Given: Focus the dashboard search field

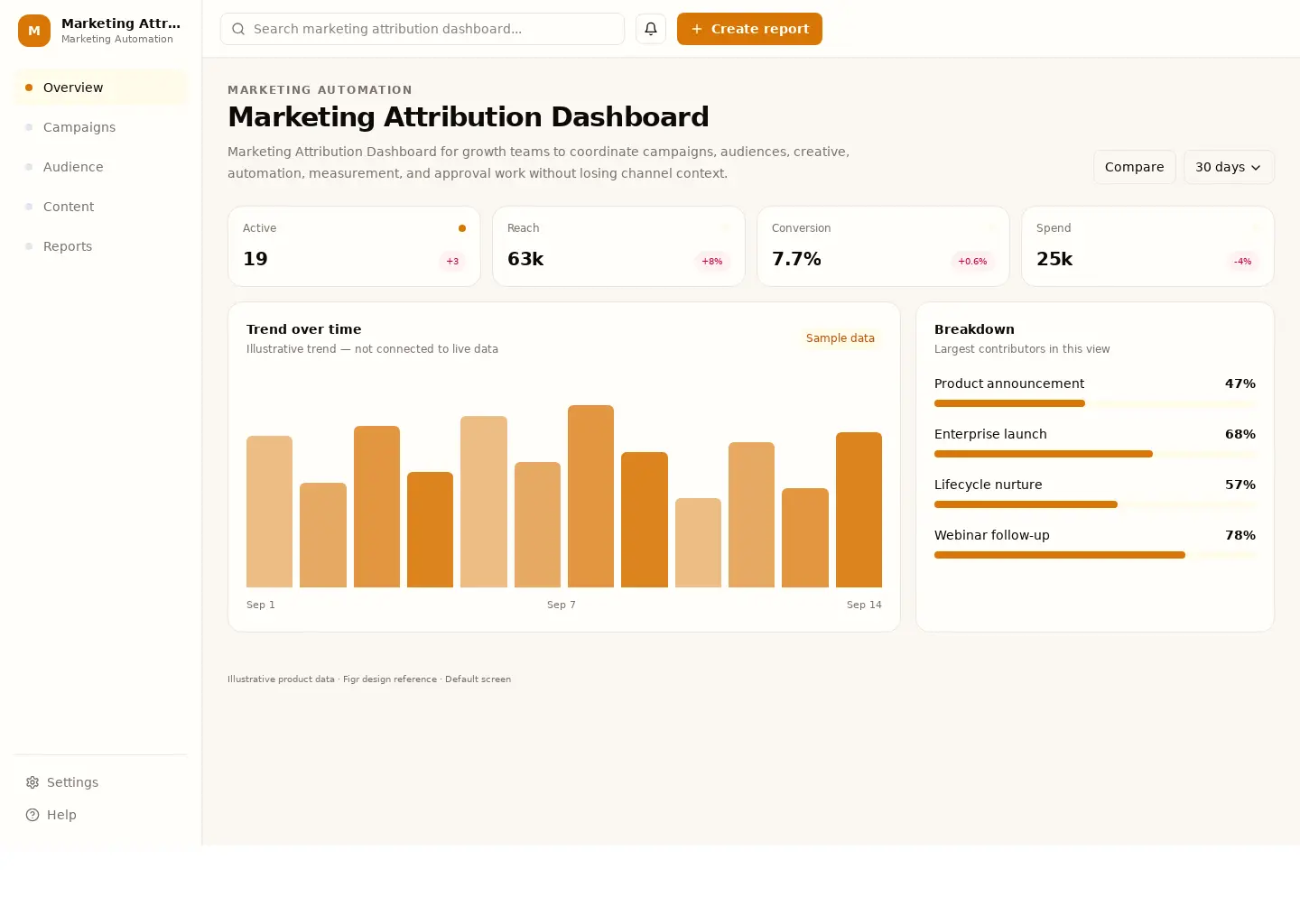Looking at the screenshot, I should click(x=422, y=29).
